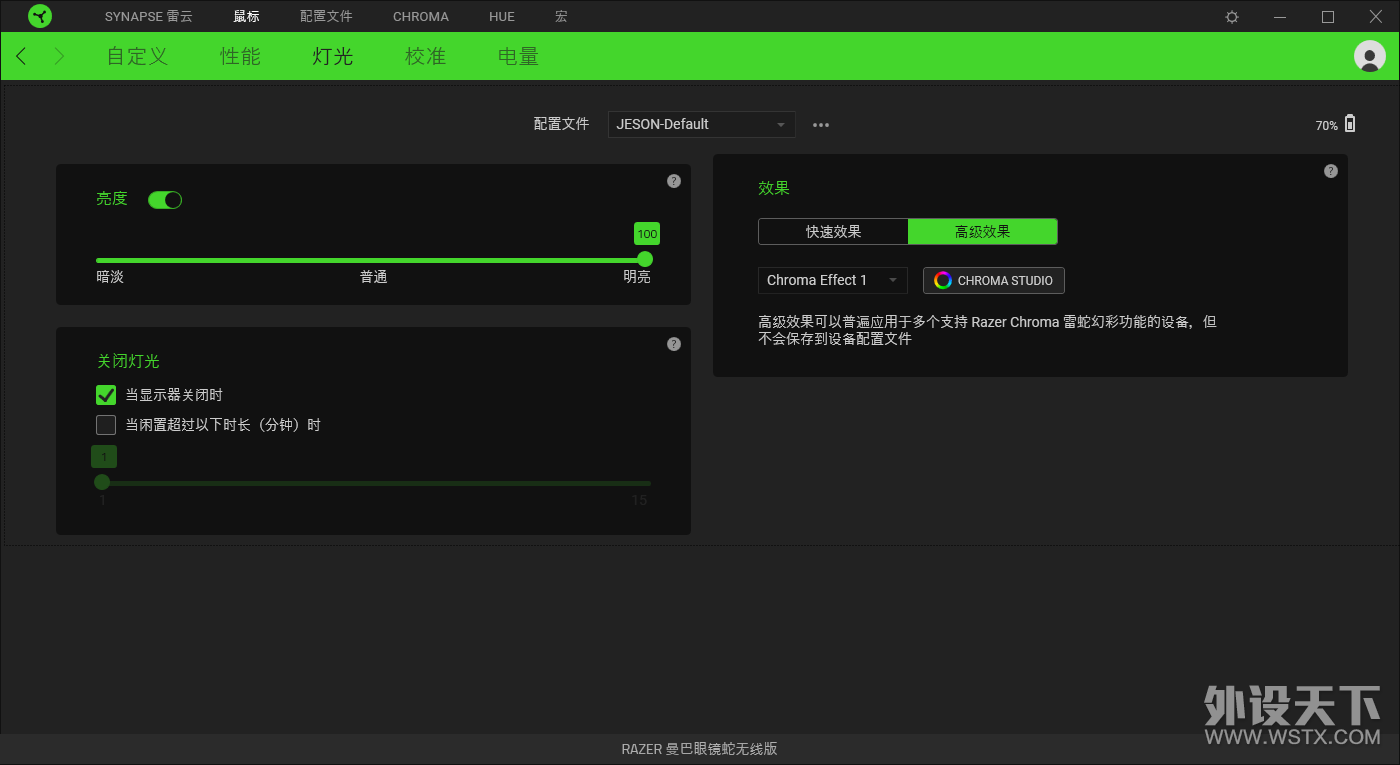Open the CHROMA top menu tab

(x=421, y=17)
